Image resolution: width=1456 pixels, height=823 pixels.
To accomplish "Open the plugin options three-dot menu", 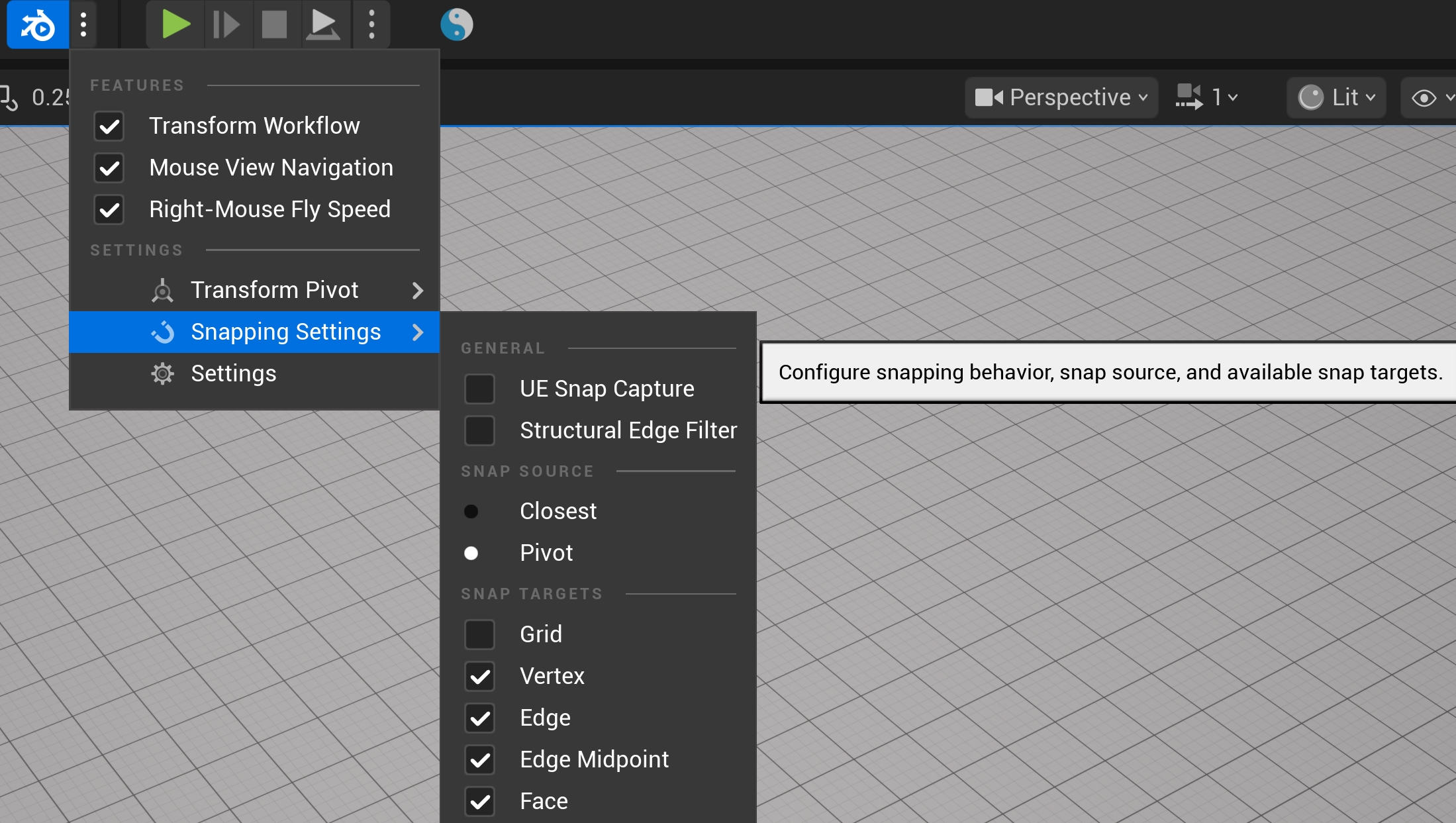I will tap(83, 25).
